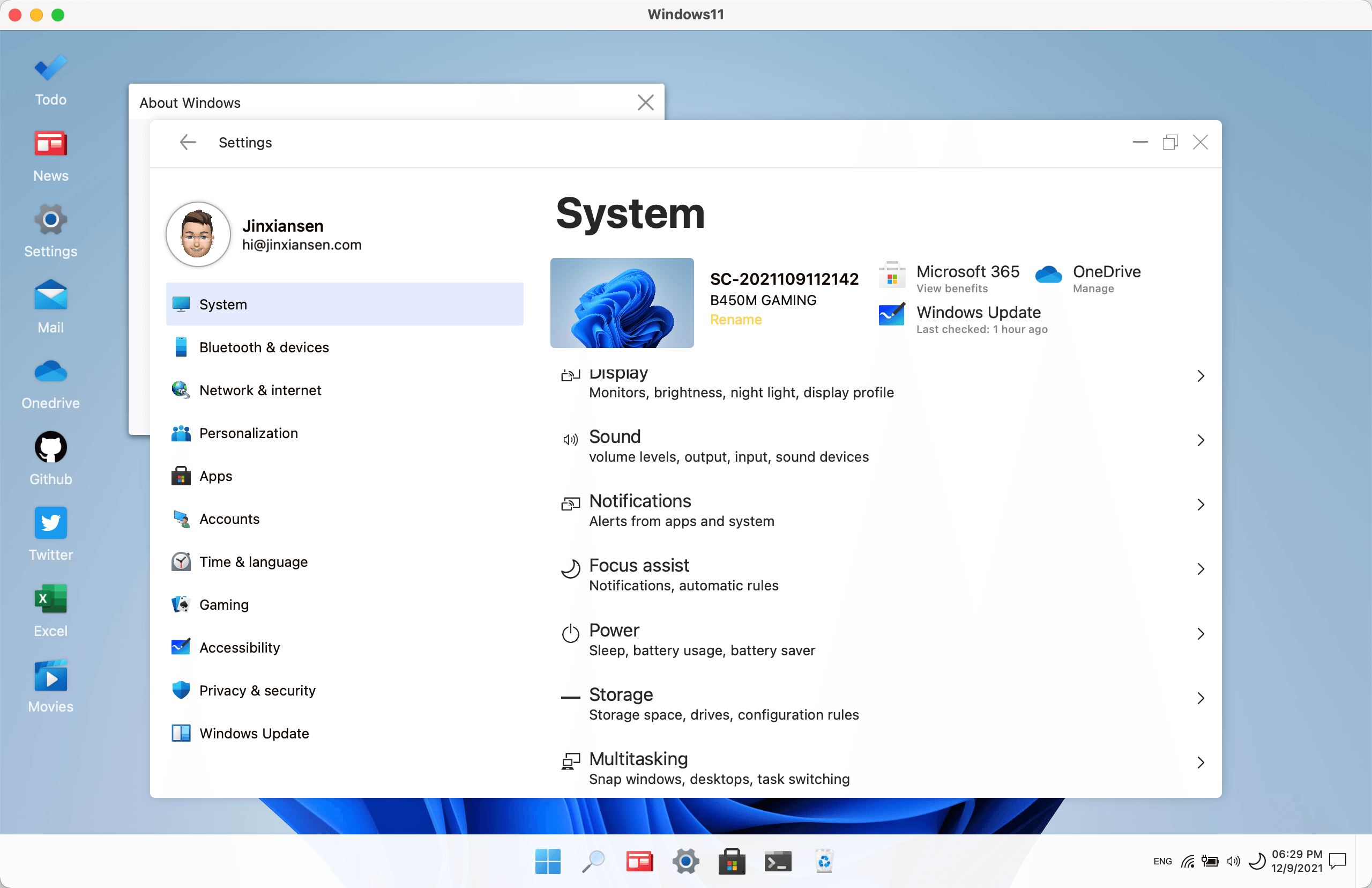Screen dimensions: 1372x888
Task: Open Search from the taskbar magnifier
Action: pos(593,862)
